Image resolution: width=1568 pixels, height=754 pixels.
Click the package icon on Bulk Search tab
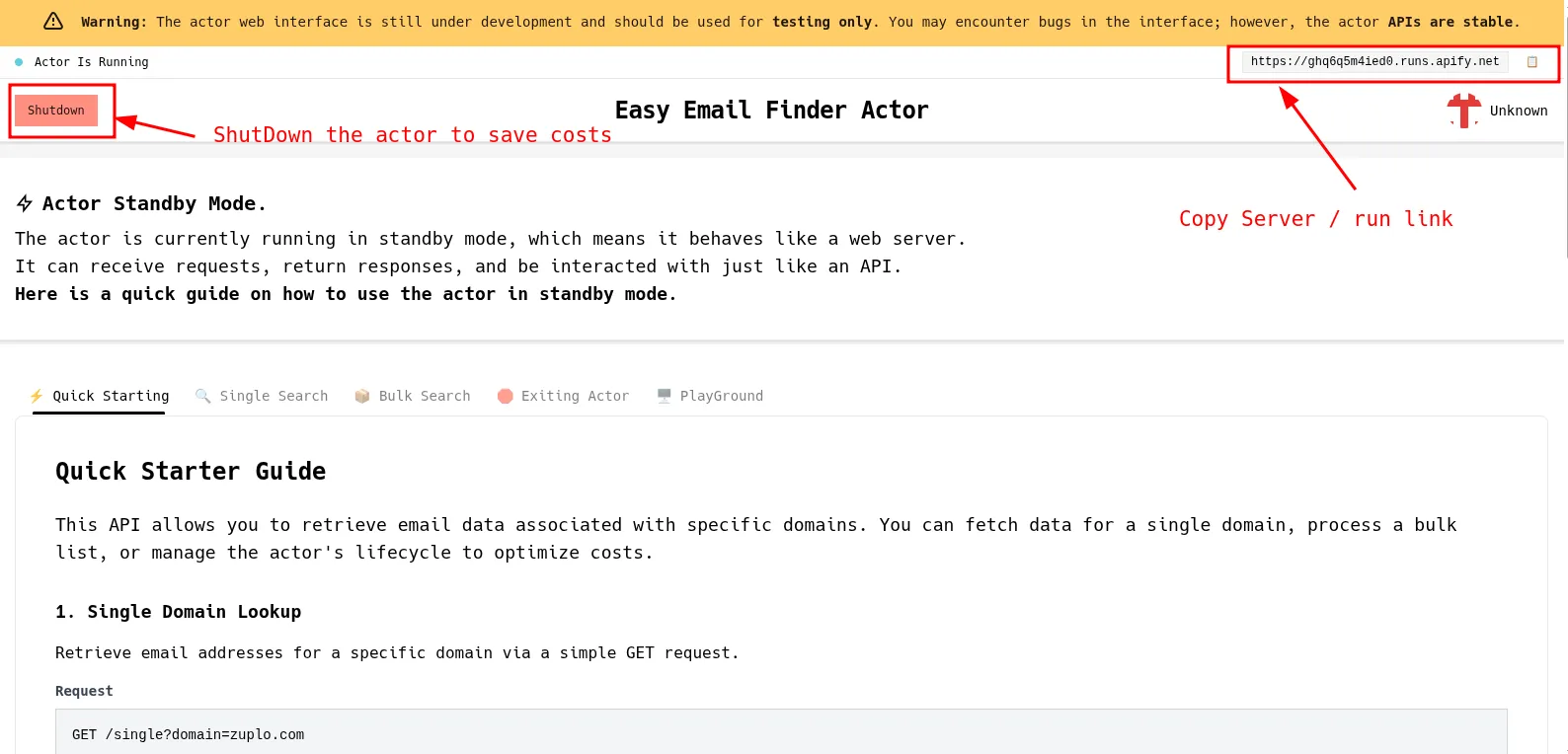362,396
